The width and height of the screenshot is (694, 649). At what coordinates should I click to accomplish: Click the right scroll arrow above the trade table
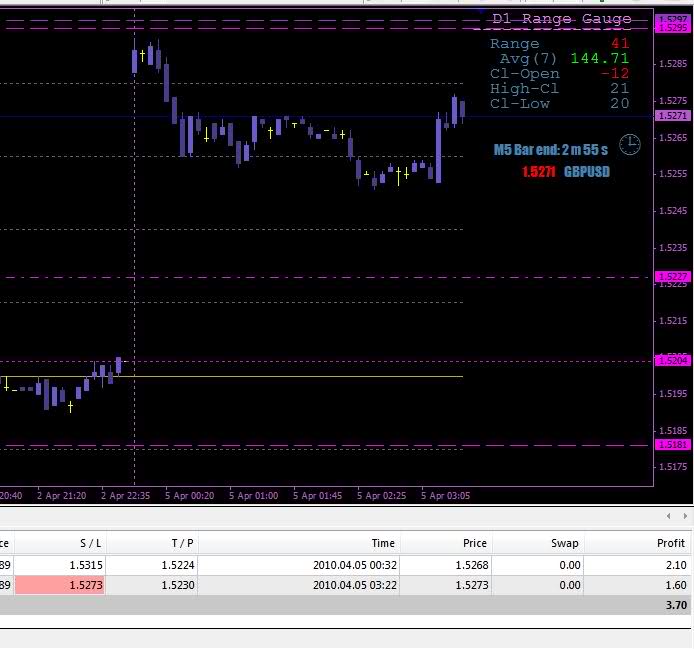[x=685, y=516]
